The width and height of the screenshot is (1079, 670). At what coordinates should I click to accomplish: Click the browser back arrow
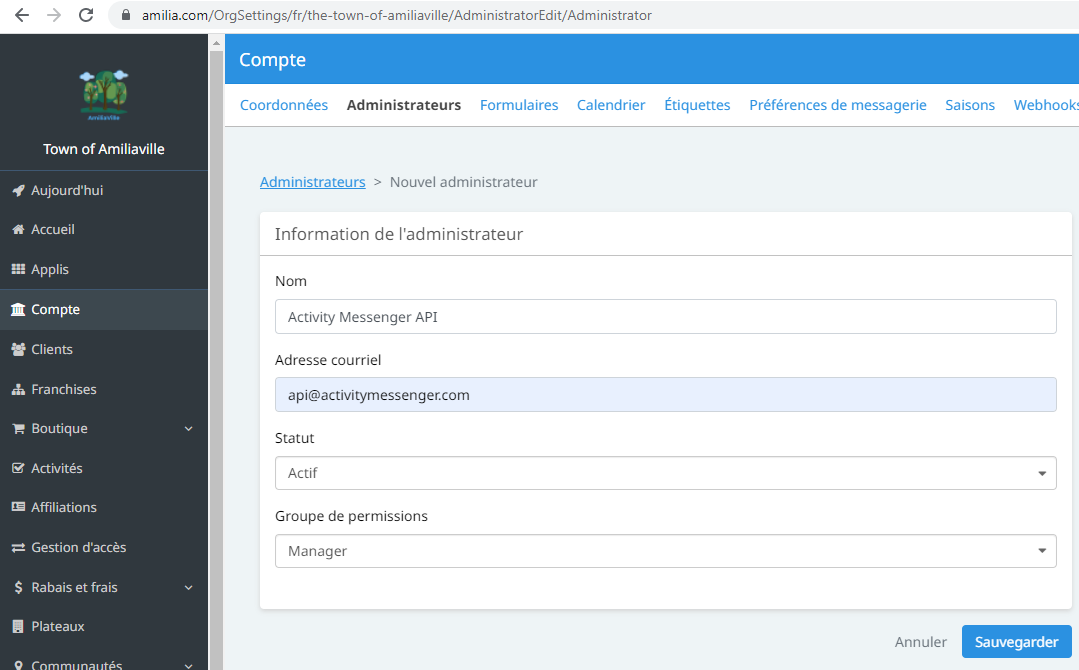tap(22, 15)
